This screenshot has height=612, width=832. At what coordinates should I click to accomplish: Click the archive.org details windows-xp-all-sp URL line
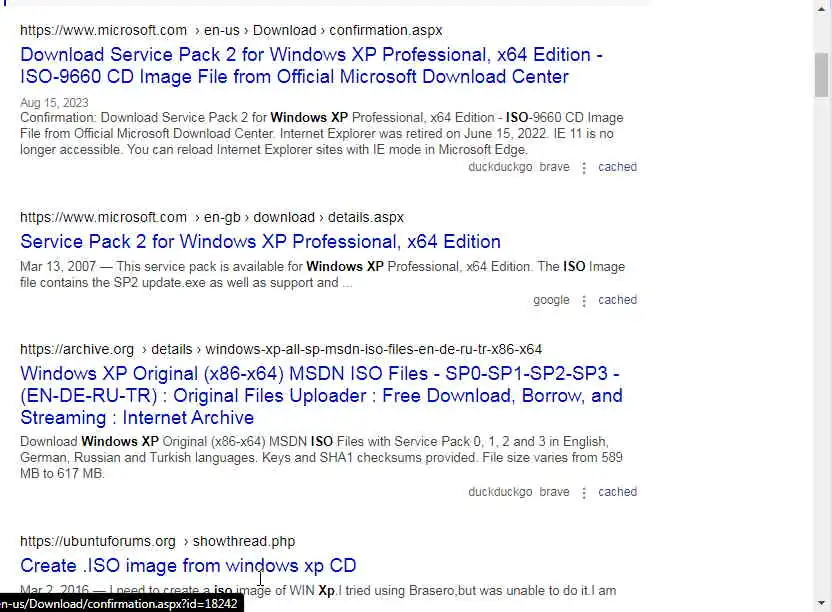tap(281, 350)
